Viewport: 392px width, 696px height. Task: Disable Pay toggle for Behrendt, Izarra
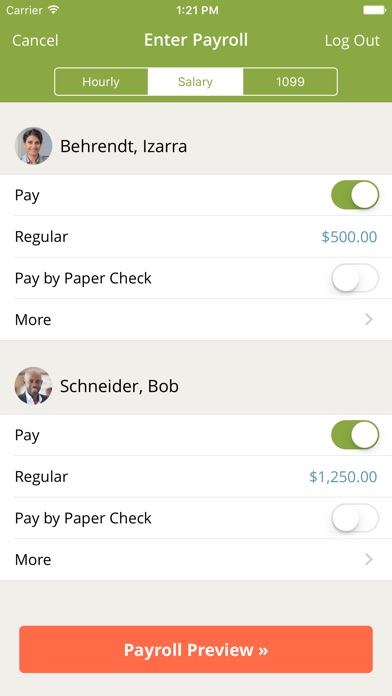pyautogui.click(x=355, y=195)
